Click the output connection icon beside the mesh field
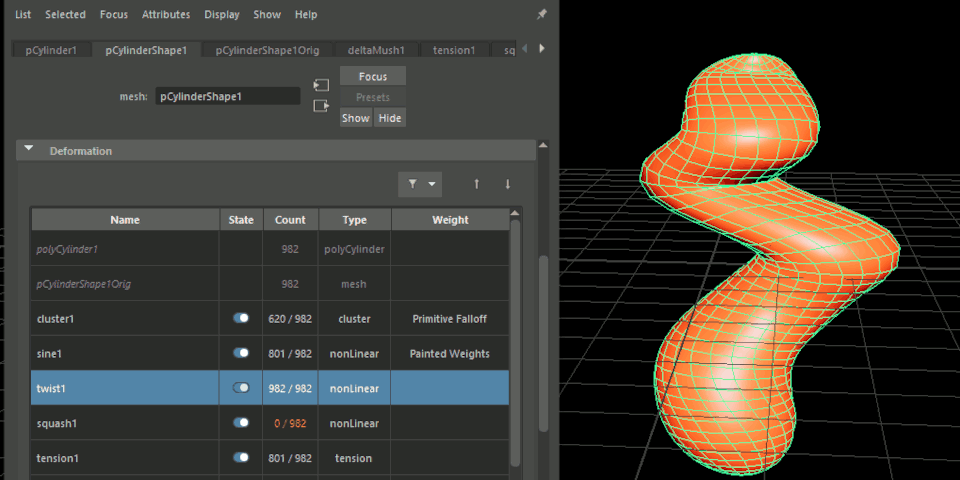Image resolution: width=960 pixels, height=480 pixels. pyautogui.click(x=321, y=106)
